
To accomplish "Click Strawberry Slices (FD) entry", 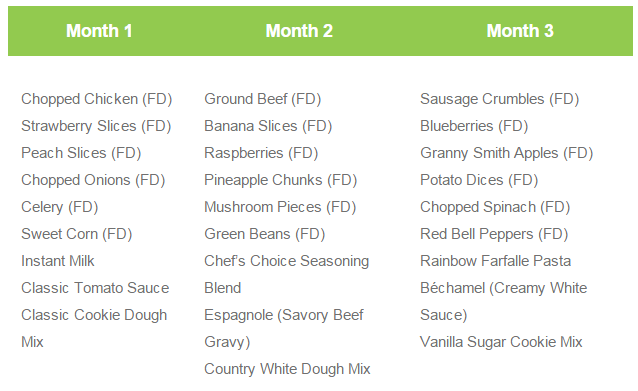I will point(96,126).
